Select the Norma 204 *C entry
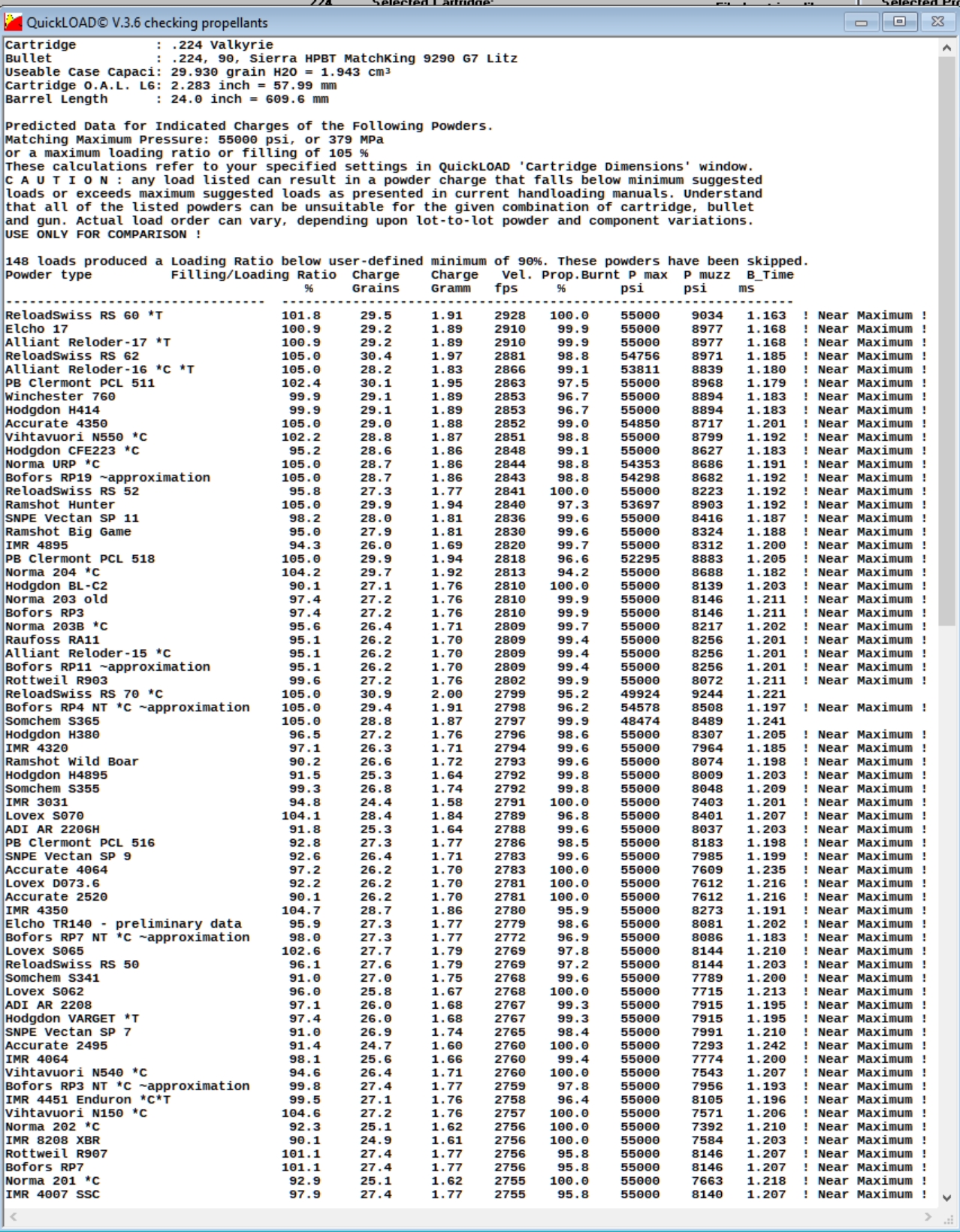Screen dimensions: 960x1232 (x=466, y=572)
